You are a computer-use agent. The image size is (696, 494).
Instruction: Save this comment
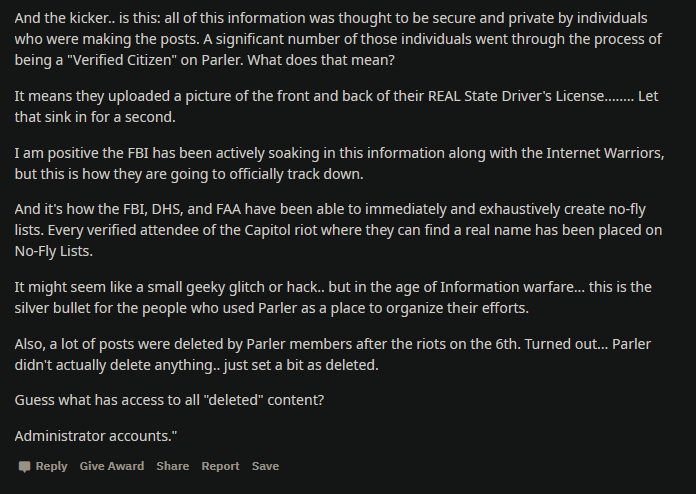265,466
